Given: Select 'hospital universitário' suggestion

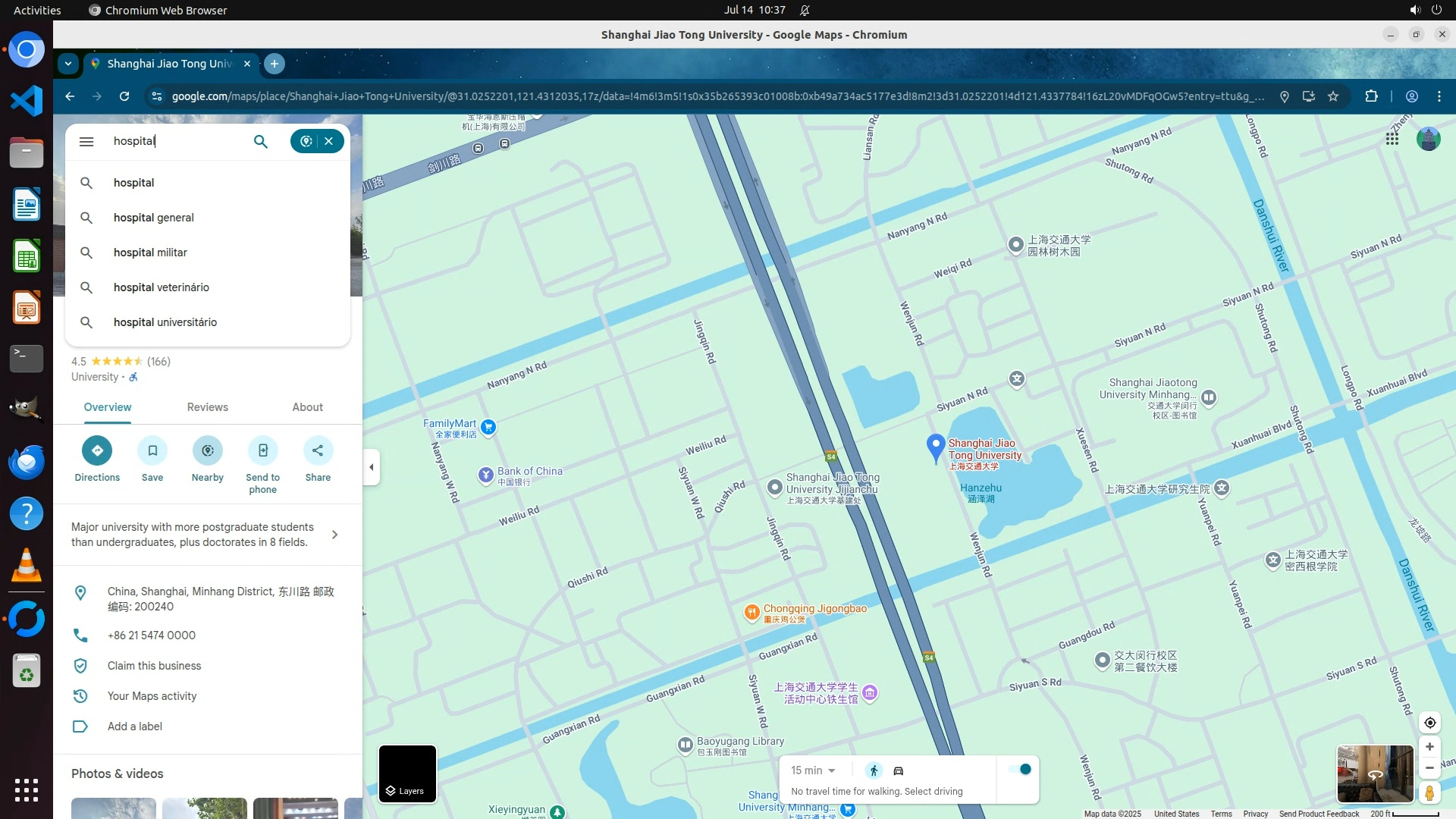Looking at the screenshot, I should click(165, 322).
